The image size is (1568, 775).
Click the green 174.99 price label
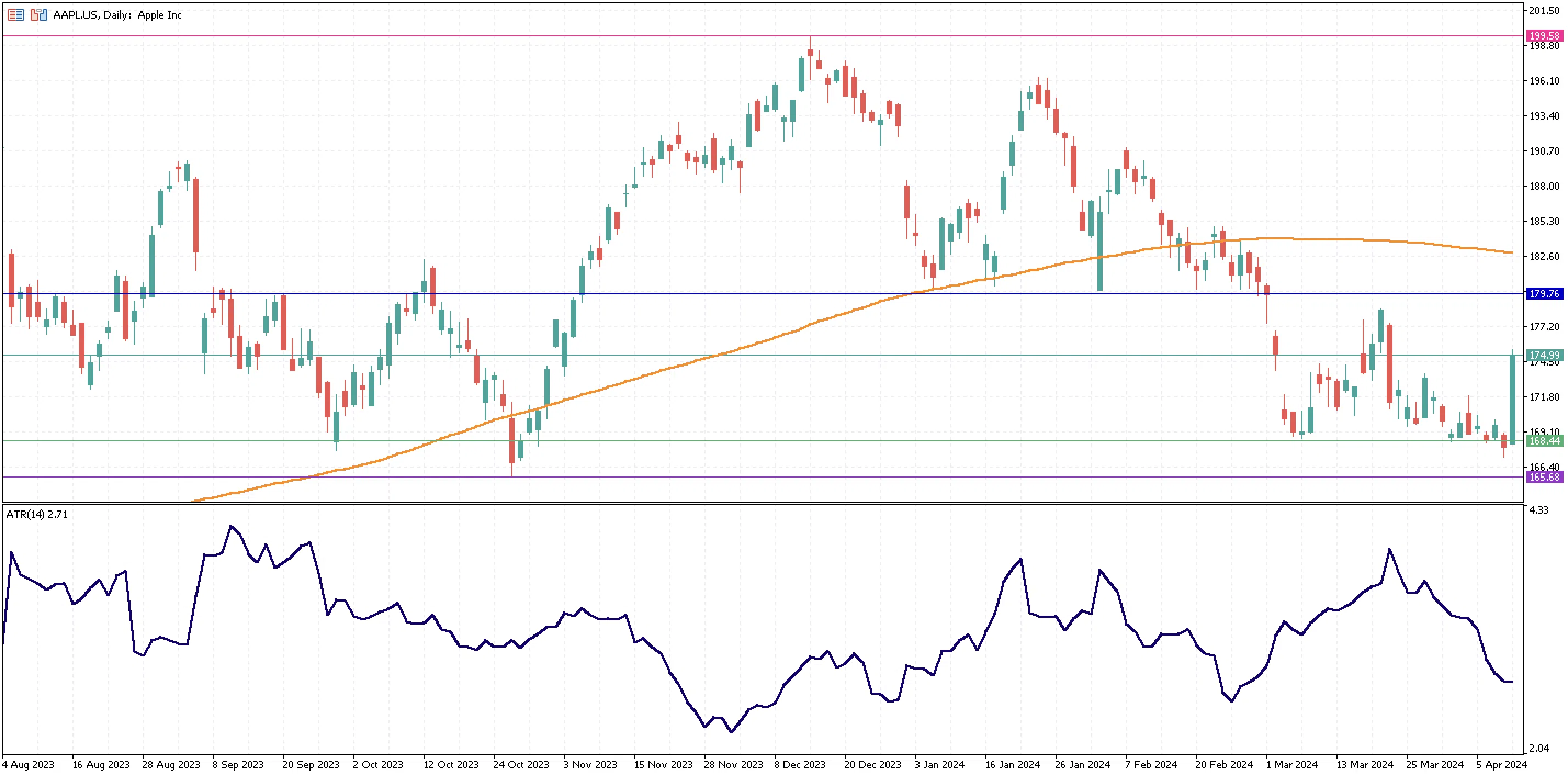click(1544, 355)
